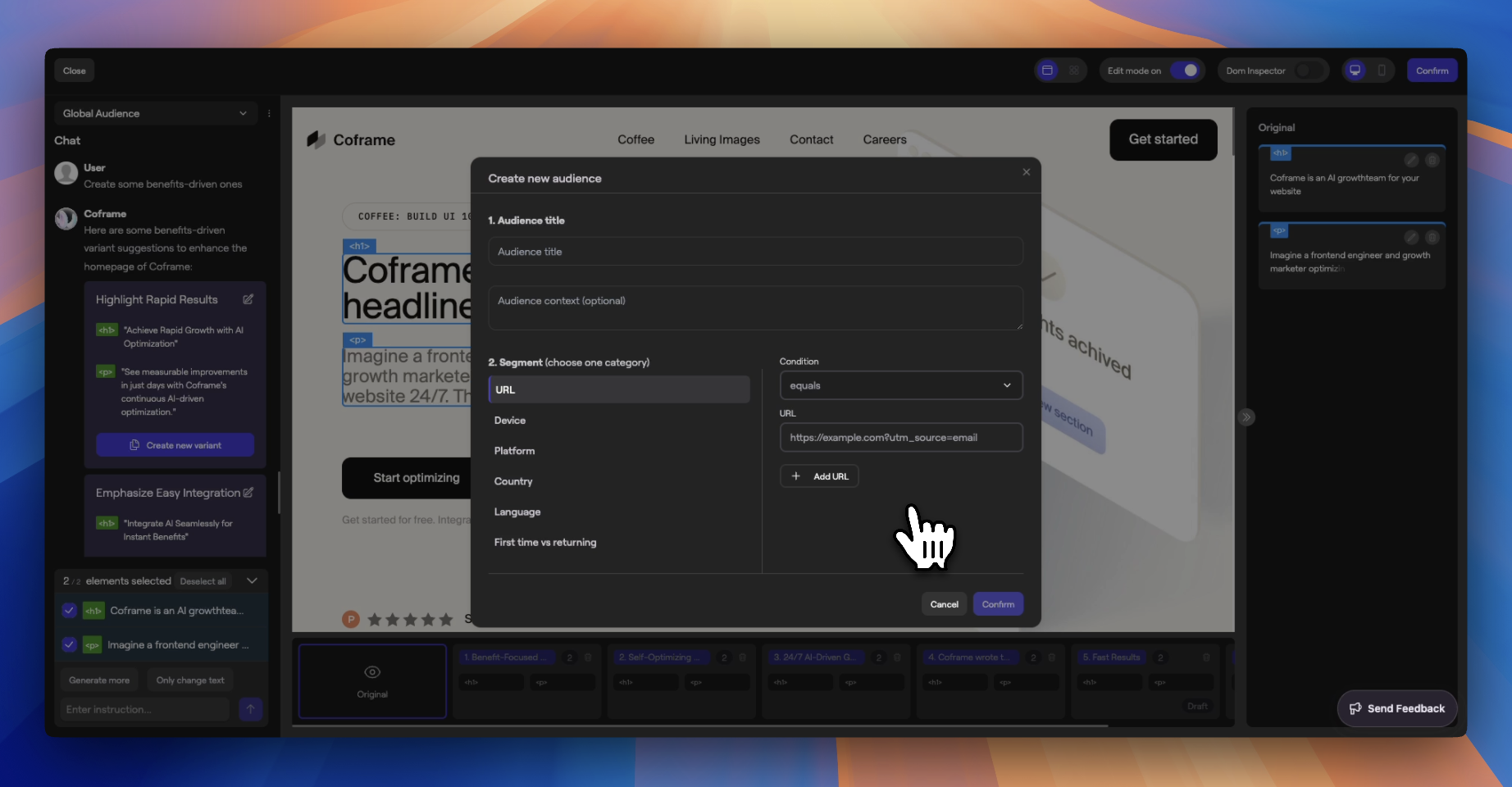
Task: Click the URL input field
Action: 901,438
